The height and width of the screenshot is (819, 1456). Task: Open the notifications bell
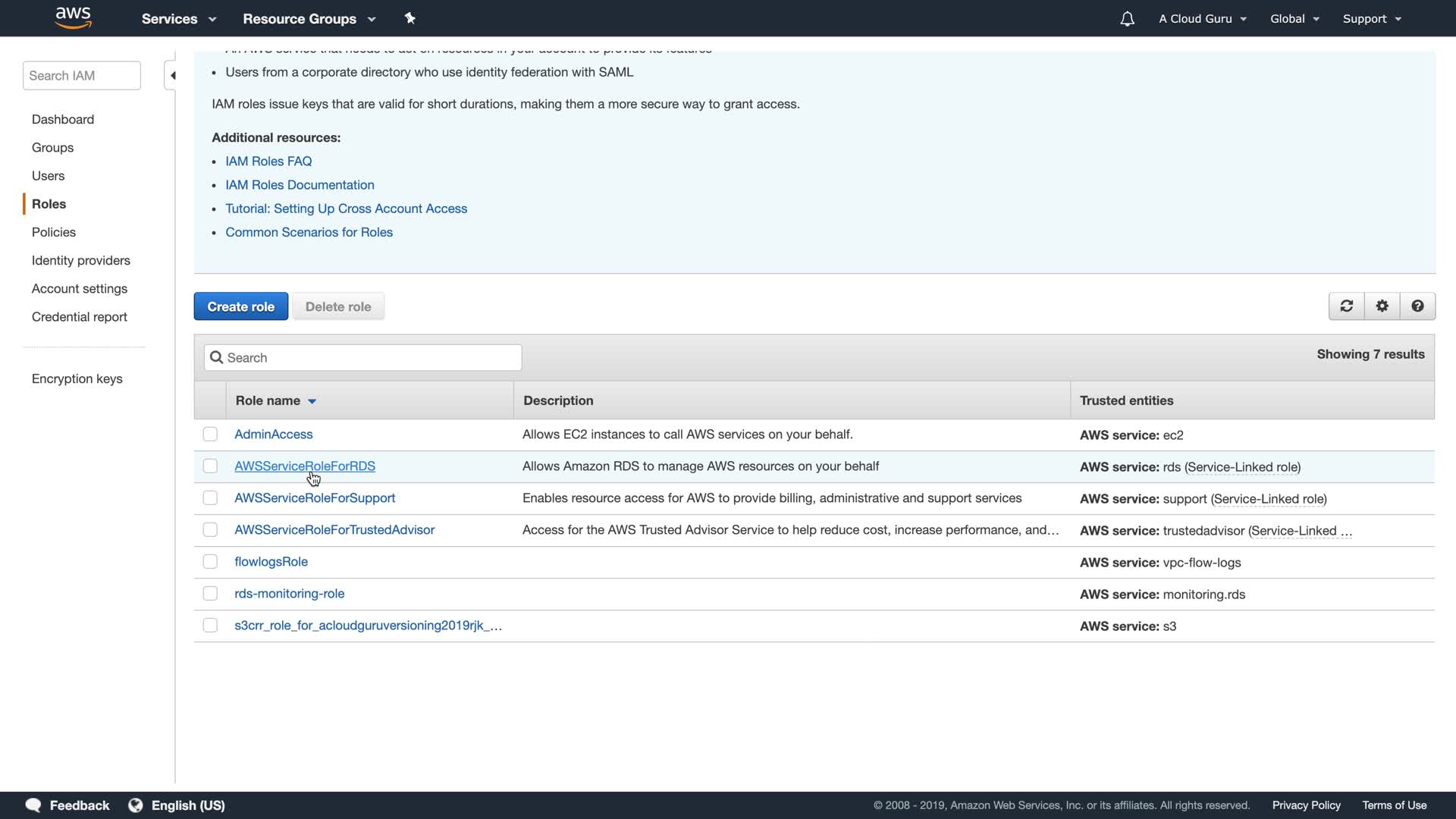click(1127, 19)
